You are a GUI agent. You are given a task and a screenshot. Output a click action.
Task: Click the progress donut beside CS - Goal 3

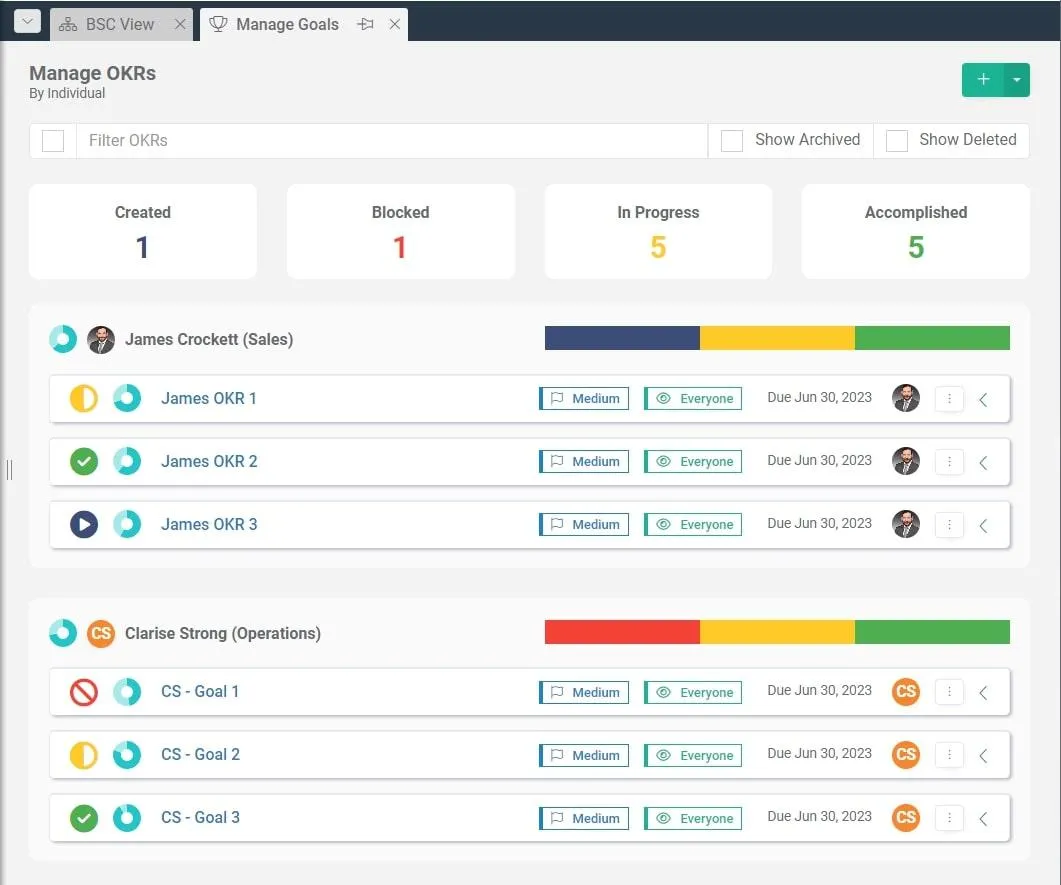(127, 818)
